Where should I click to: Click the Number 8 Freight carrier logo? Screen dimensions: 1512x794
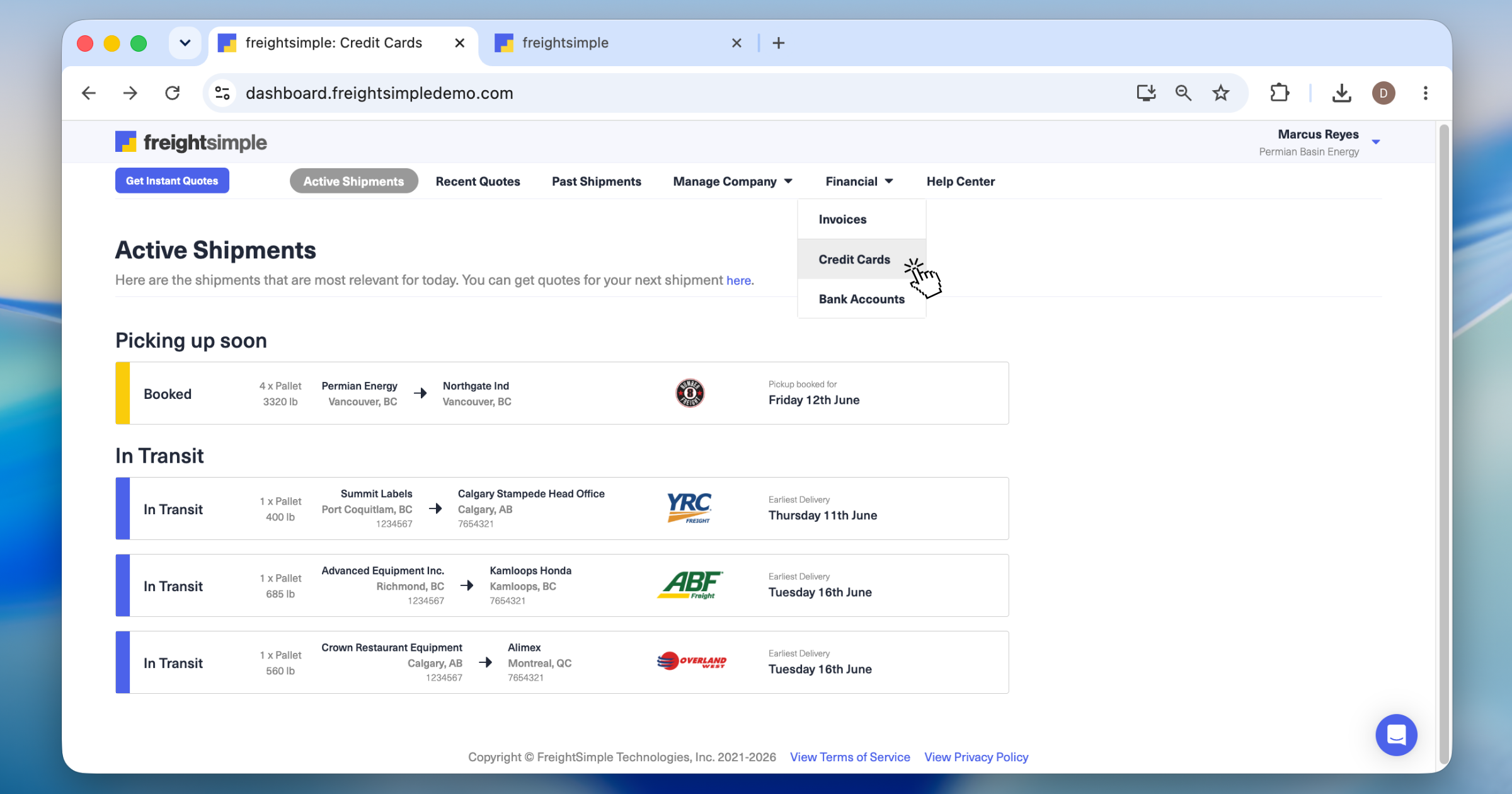(690, 393)
